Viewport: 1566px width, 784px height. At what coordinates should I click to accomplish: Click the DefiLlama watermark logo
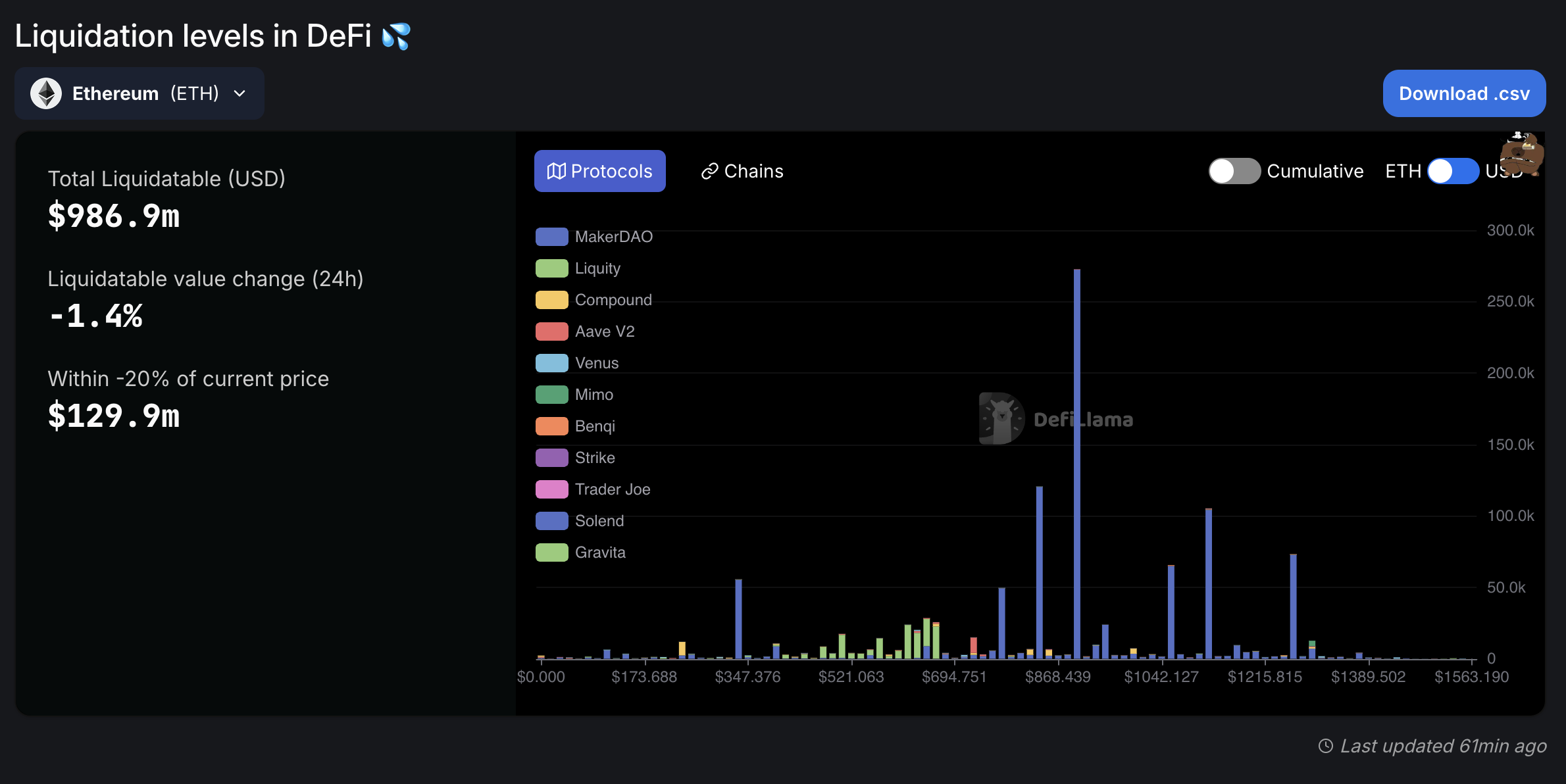[1001, 418]
